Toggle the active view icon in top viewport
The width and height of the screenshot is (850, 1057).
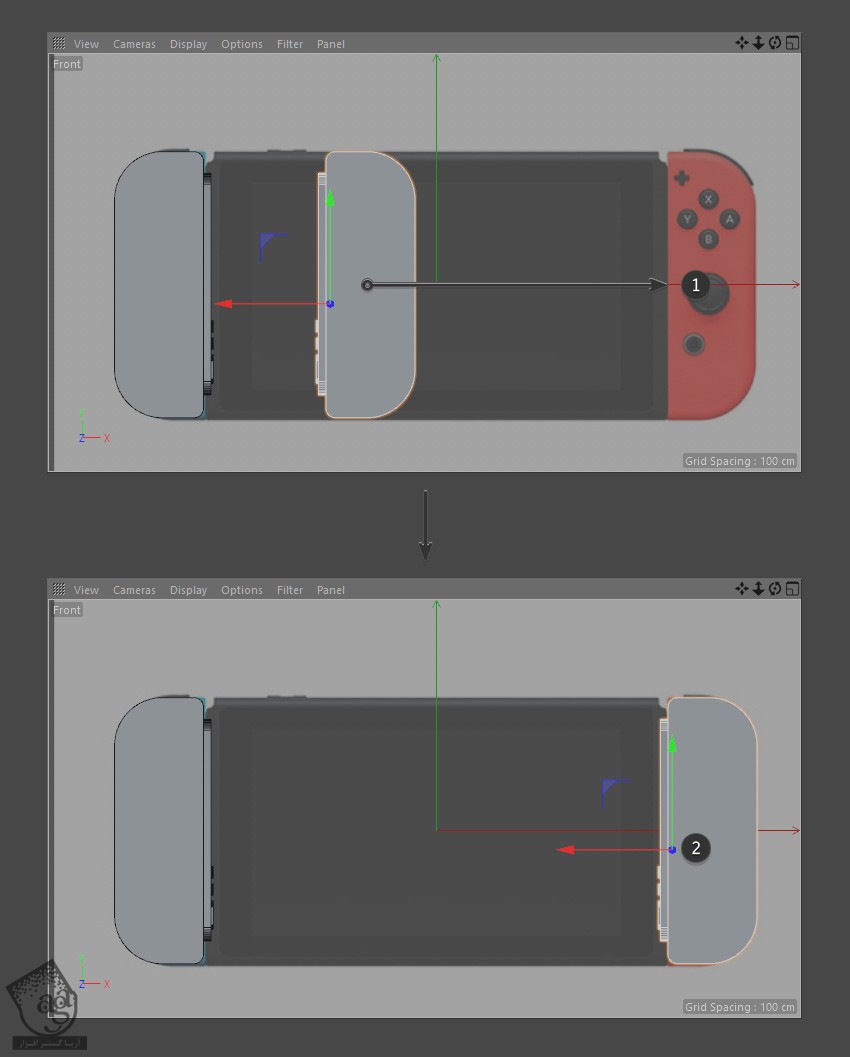coord(792,43)
